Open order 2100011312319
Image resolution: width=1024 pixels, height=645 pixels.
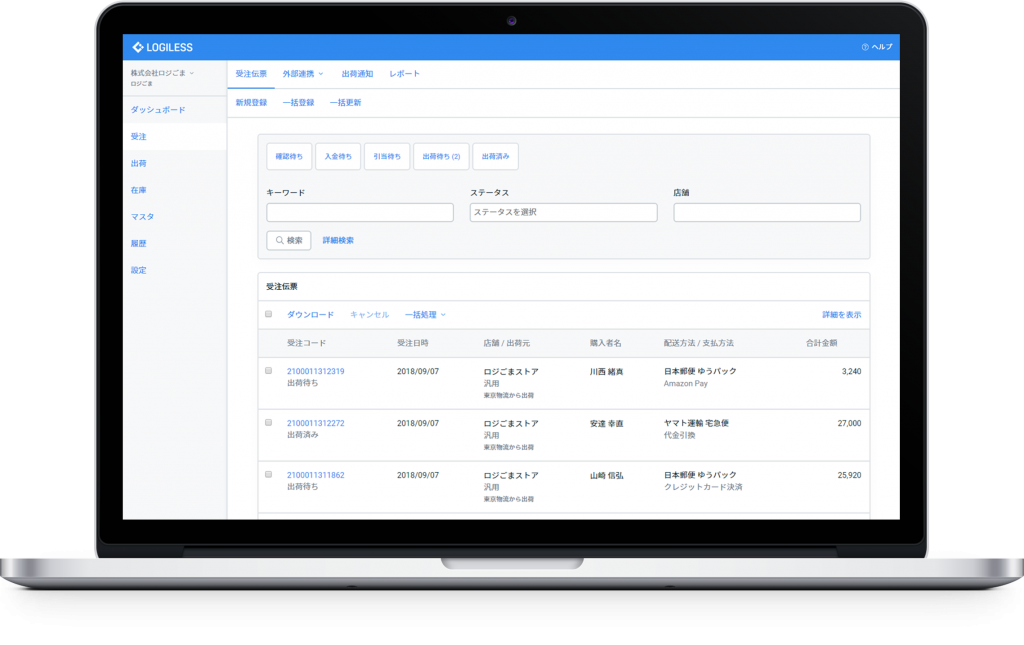tap(315, 371)
